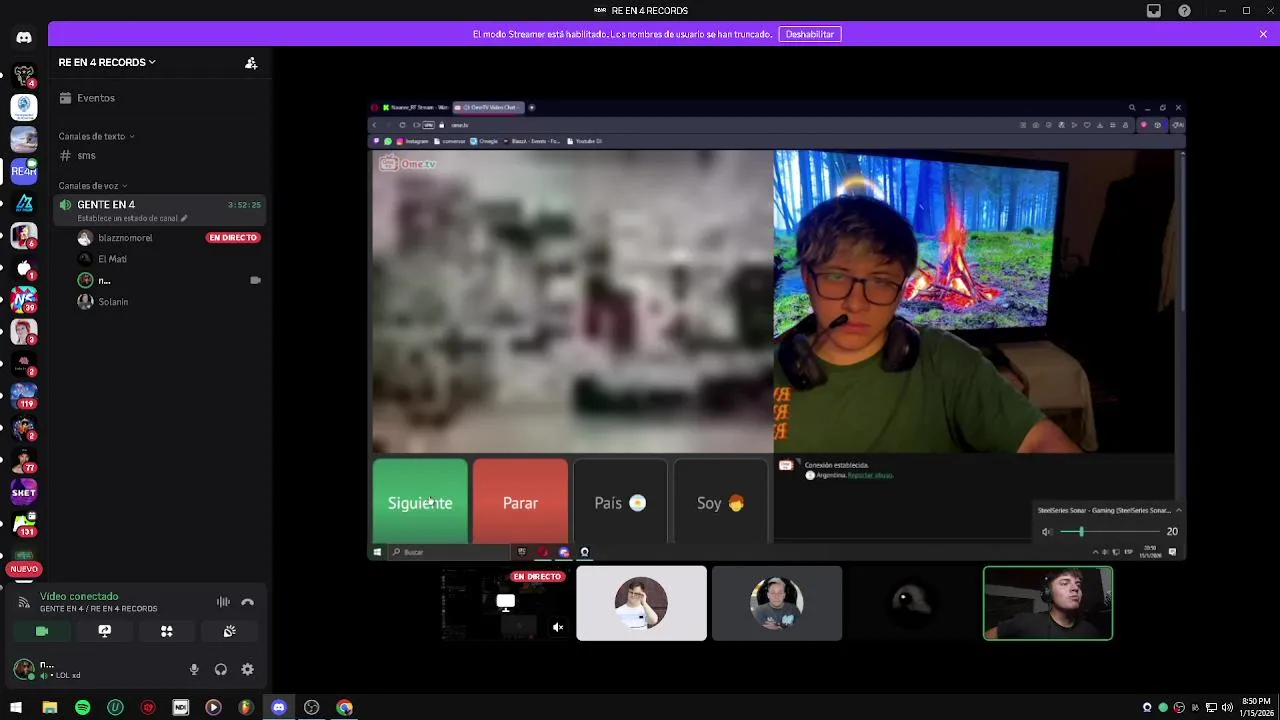The height and width of the screenshot is (720, 1280).
Task: Open own user avatar in bottom panel
Action: tap(24, 669)
